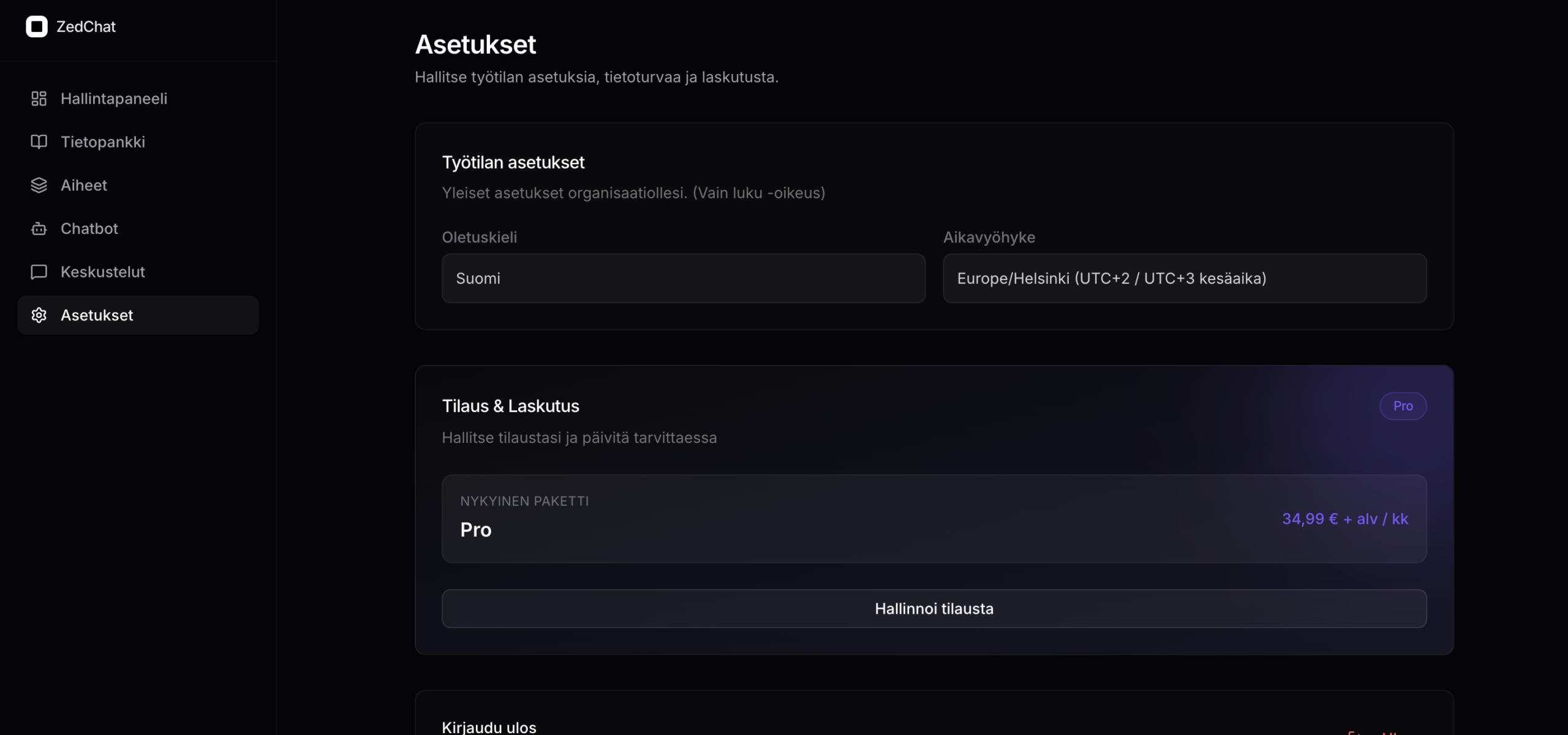1568x735 pixels.
Task: Click the Tietopankki book icon
Action: coord(39,142)
